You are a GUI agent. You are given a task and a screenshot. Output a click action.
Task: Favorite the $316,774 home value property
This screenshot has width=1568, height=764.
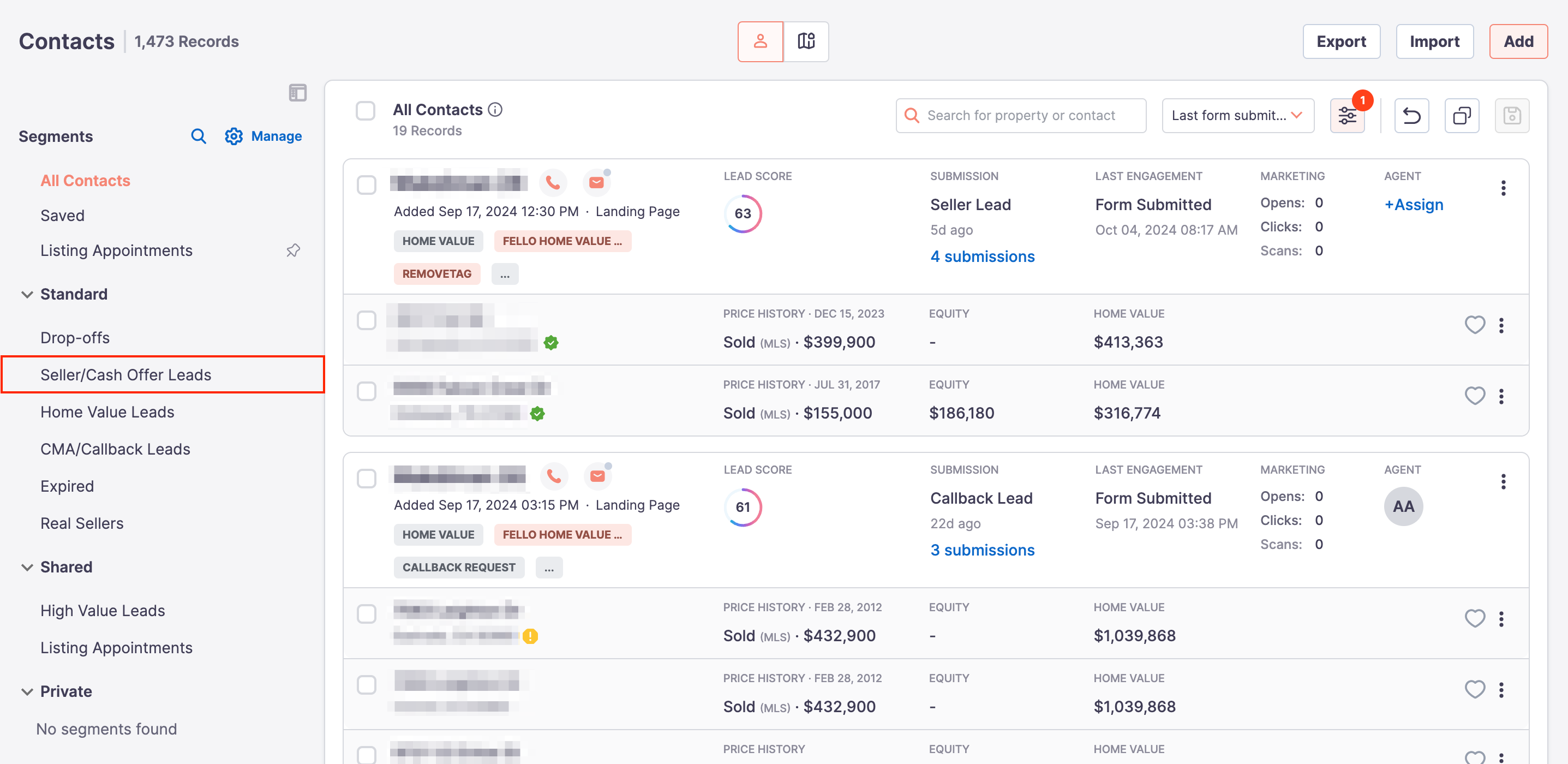[1474, 396]
